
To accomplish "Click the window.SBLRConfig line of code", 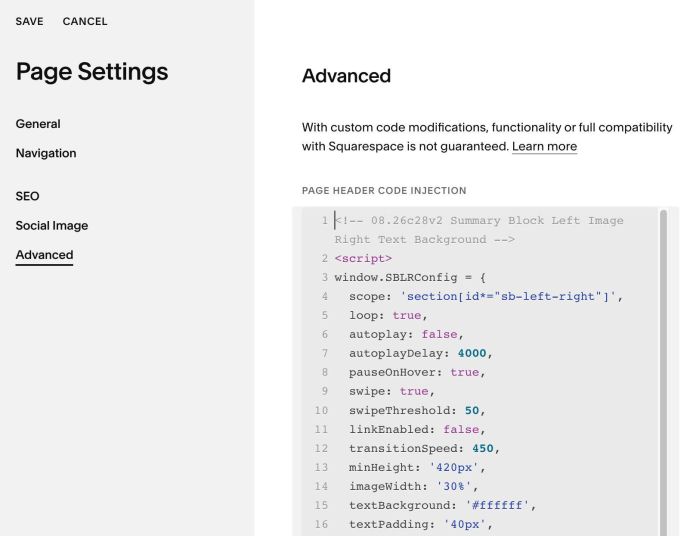I will [x=410, y=278].
